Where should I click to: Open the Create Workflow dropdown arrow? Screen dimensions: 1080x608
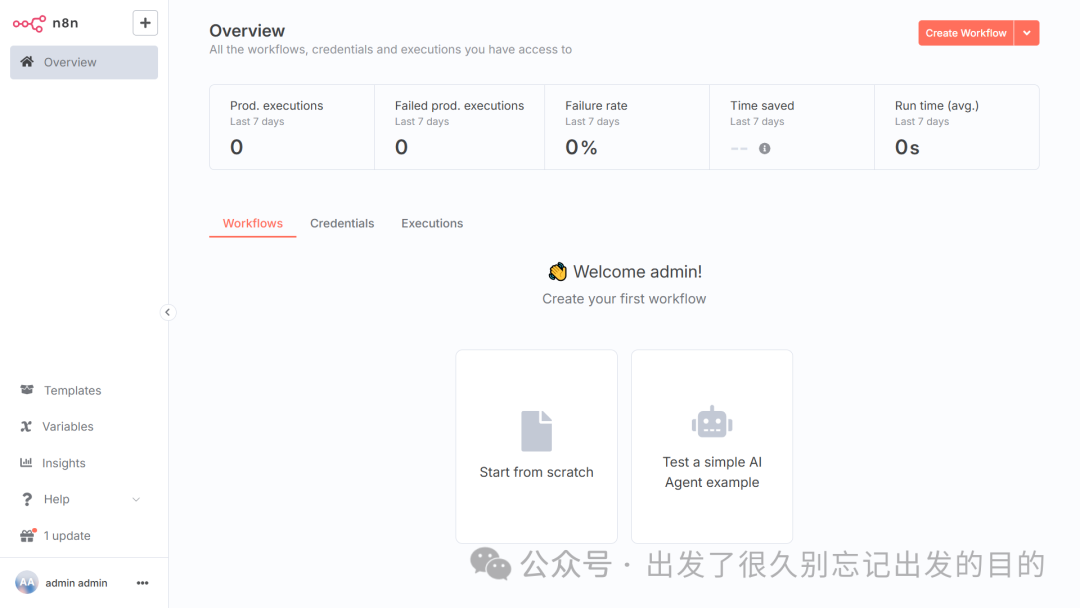[x=1026, y=32]
